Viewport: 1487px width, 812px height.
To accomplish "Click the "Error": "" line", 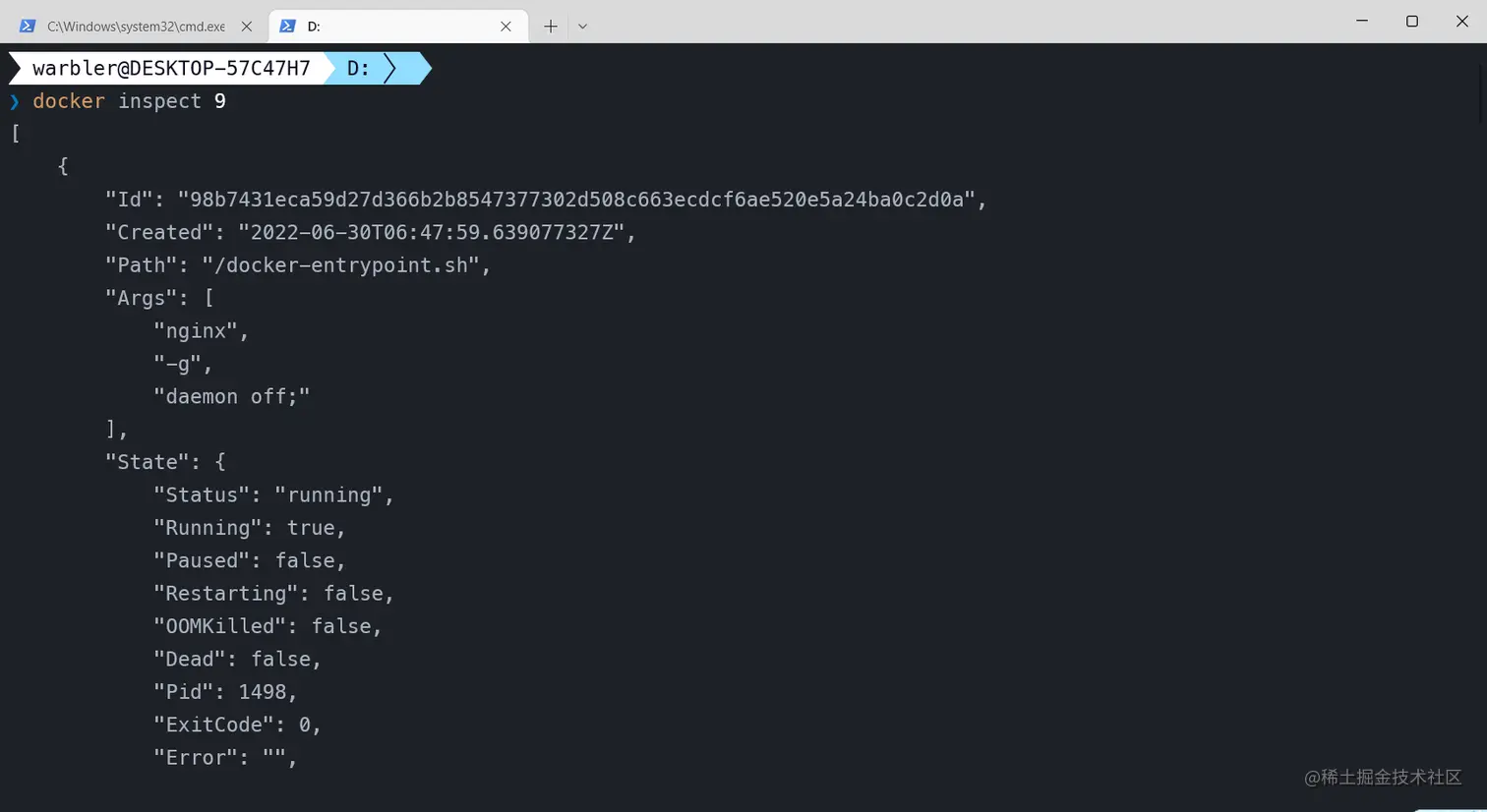I will pos(225,758).
